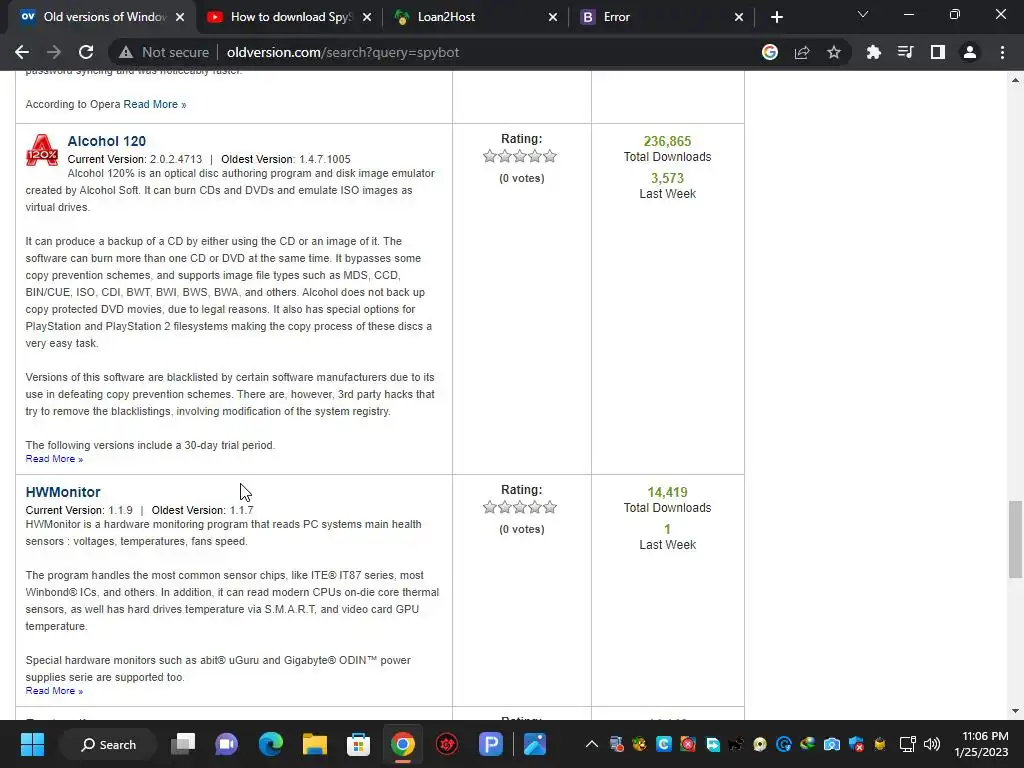Open the purple P app on taskbar
Screen dimensions: 1024x768
coord(490,744)
